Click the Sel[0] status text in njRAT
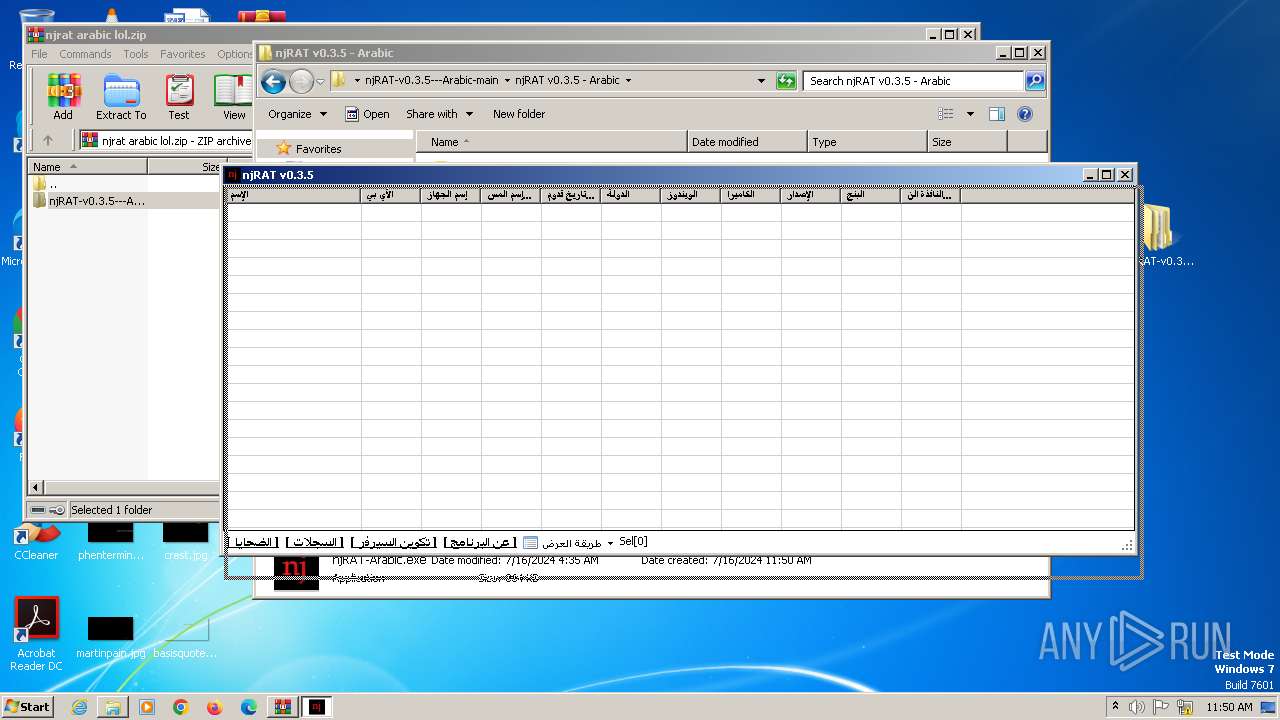The image size is (1280, 720). [x=633, y=541]
